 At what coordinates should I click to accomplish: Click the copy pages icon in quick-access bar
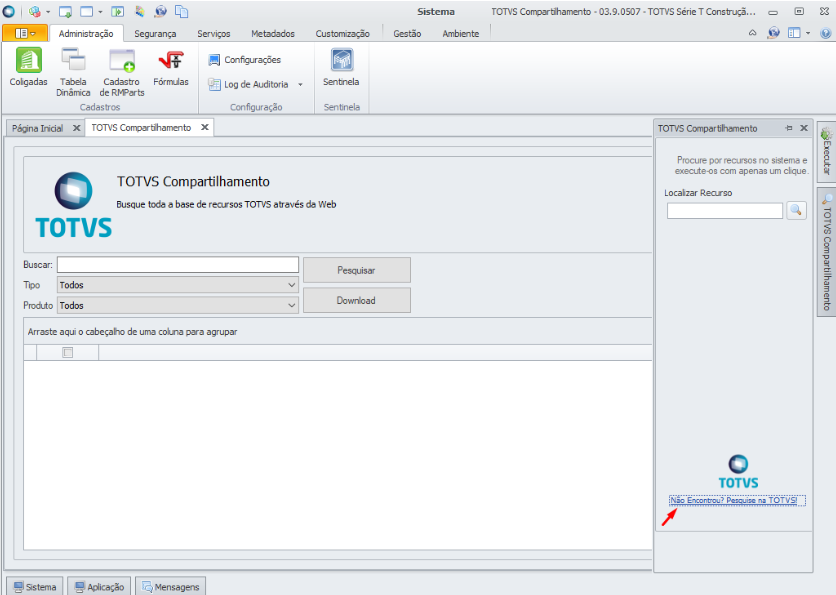(182, 12)
